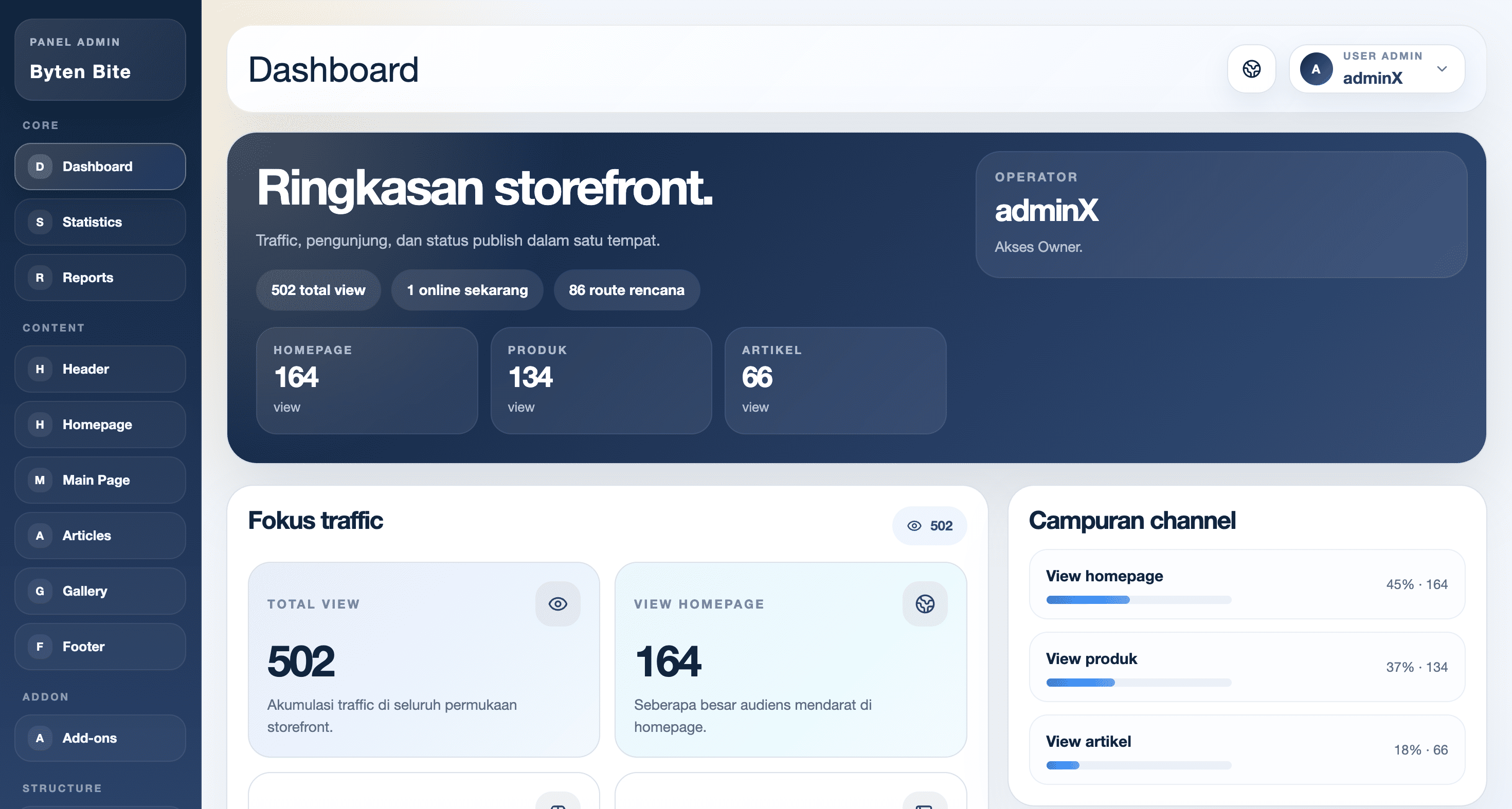The height and width of the screenshot is (809, 1512).
Task: Go to the Footer settings
Action: (x=100, y=647)
